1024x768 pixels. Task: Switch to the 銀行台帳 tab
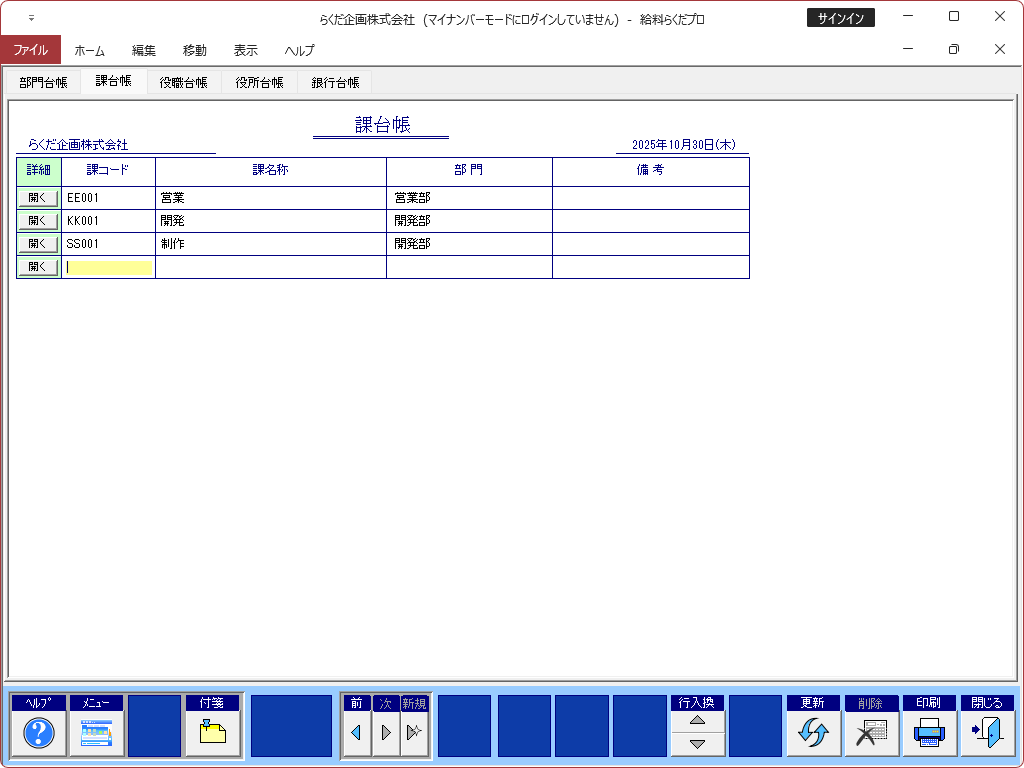(x=335, y=83)
